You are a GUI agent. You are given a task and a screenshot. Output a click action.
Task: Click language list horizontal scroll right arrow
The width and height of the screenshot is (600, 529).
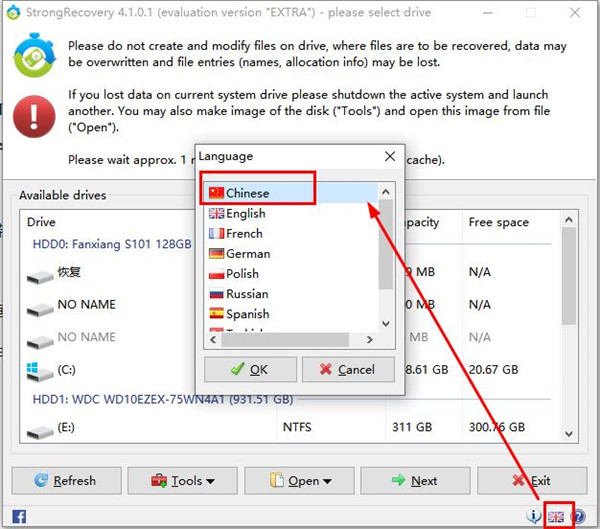coord(369,340)
